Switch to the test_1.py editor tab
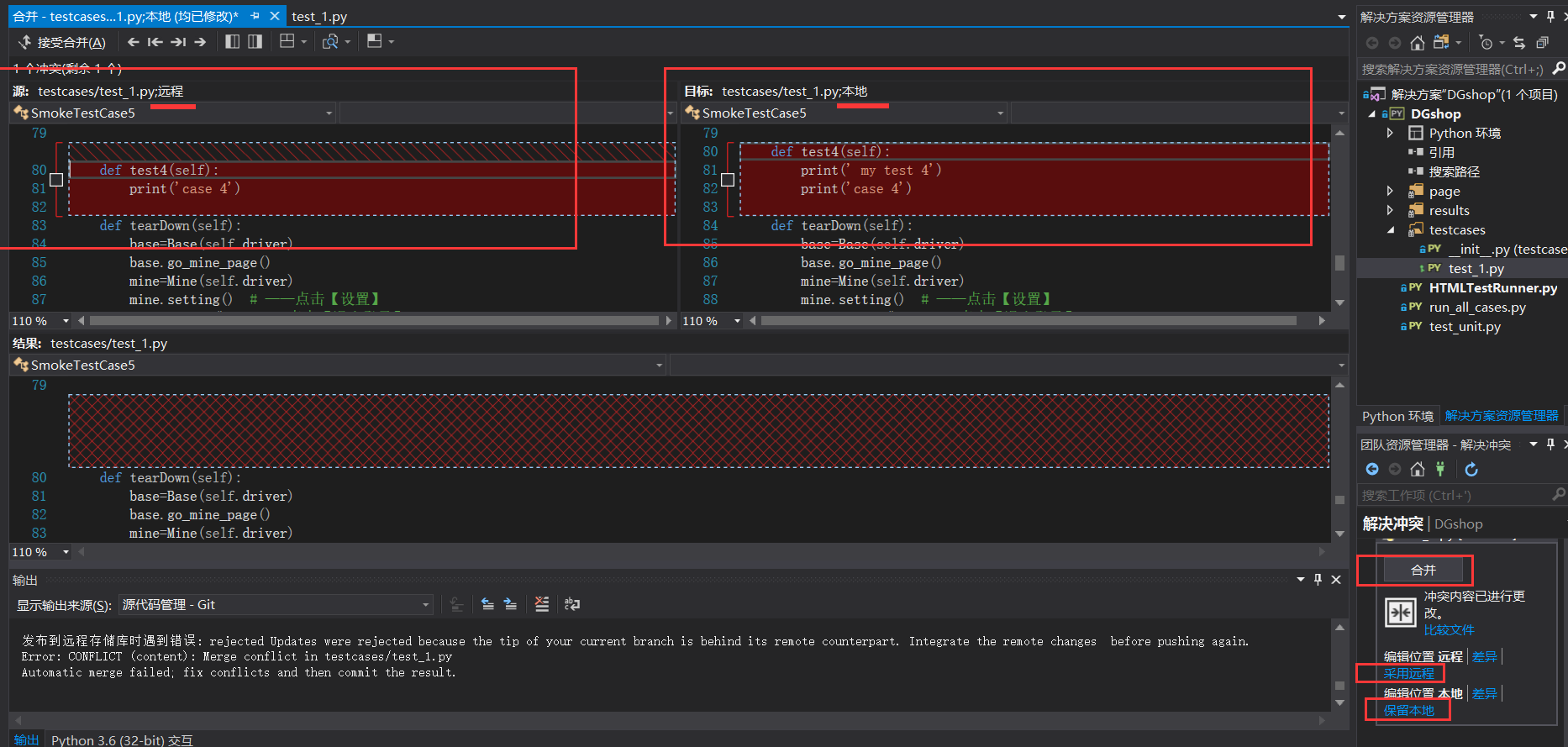The image size is (1568, 747). 319,17
